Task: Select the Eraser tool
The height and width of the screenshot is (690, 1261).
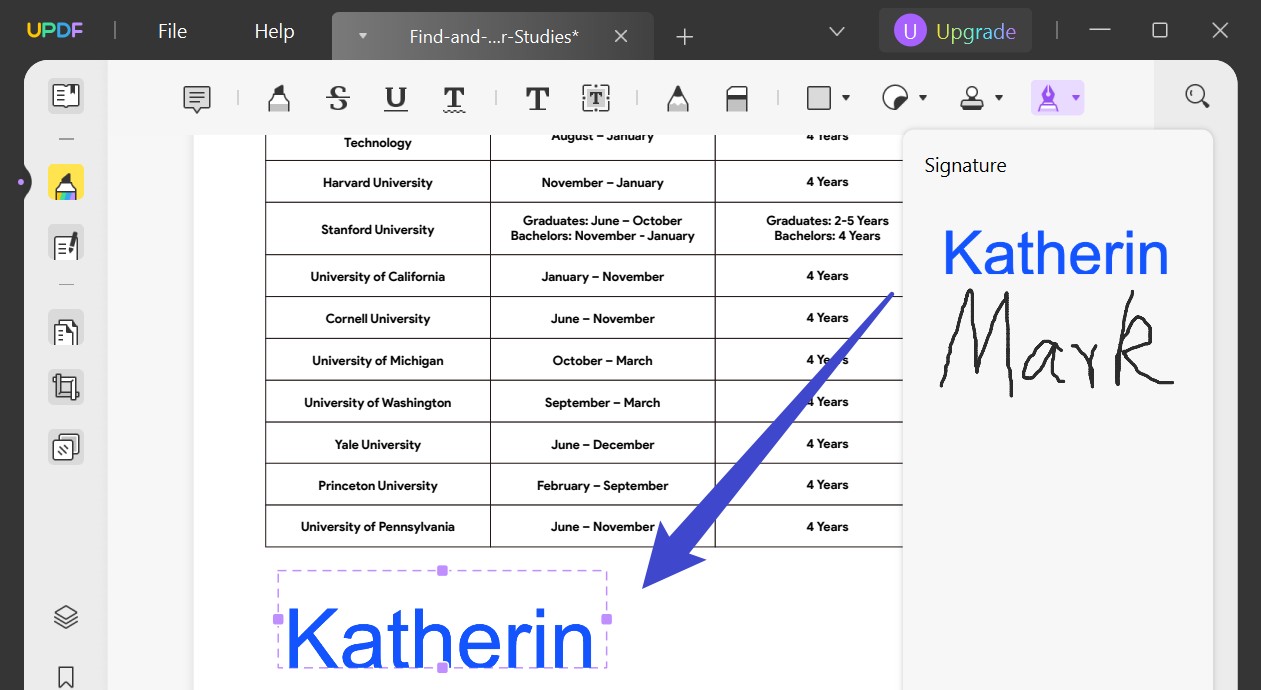Action: pyautogui.click(x=737, y=97)
